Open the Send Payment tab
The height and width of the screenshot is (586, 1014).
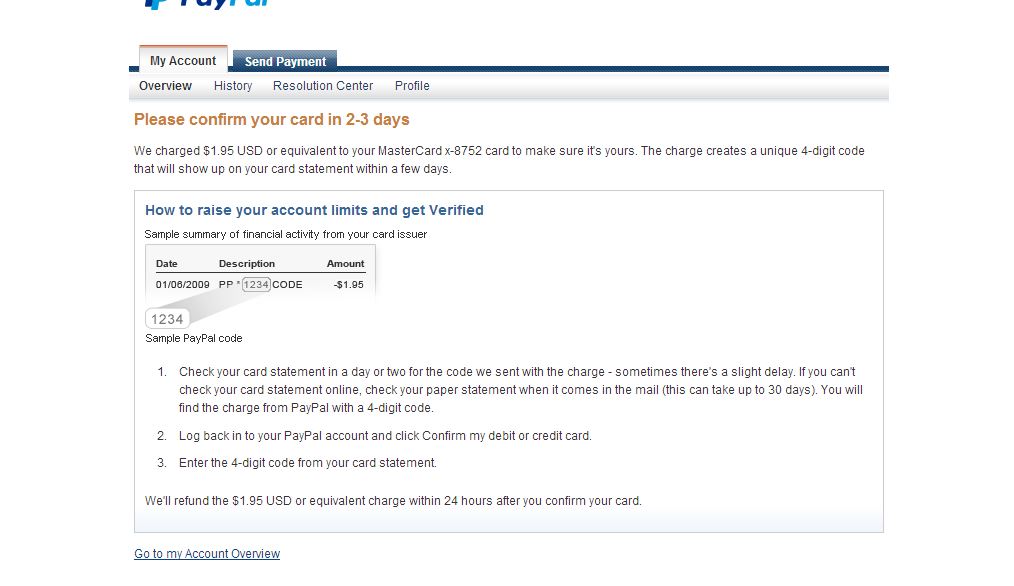(x=285, y=62)
